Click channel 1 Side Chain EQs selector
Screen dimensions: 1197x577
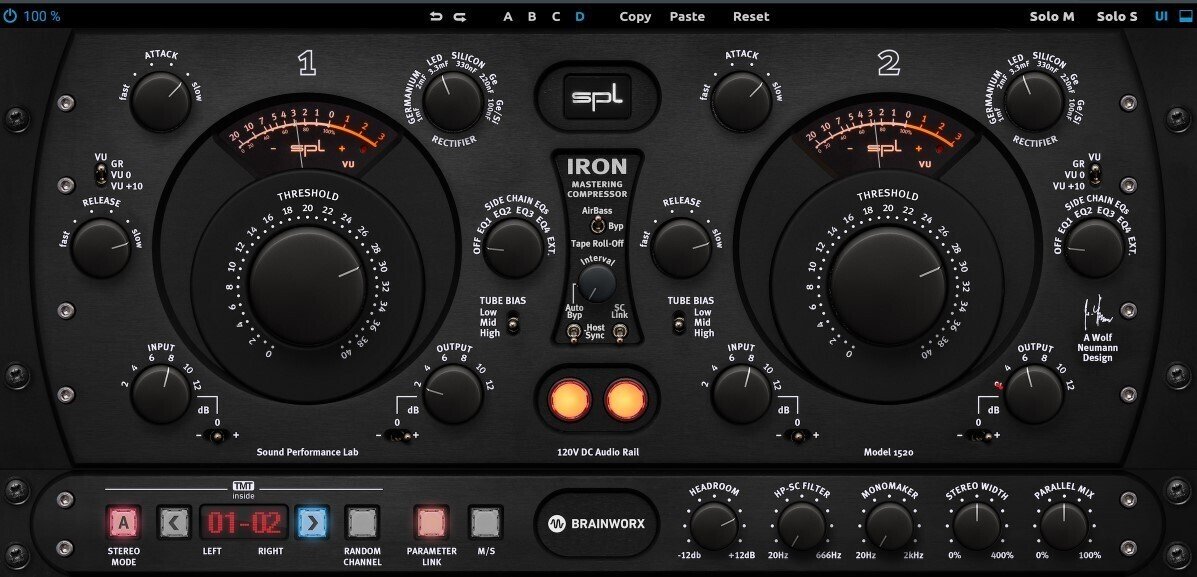pos(513,248)
